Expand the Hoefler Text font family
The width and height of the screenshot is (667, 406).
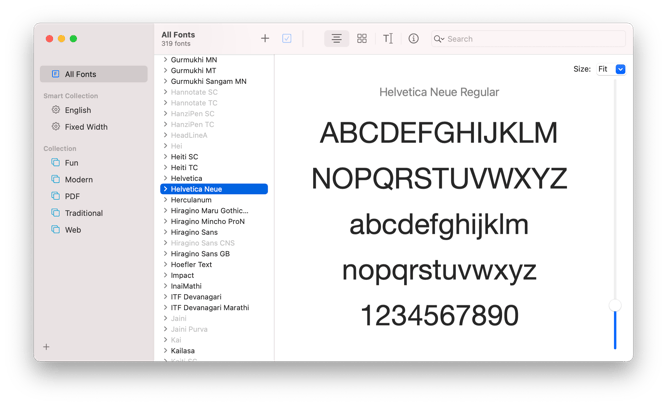click(165, 264)
